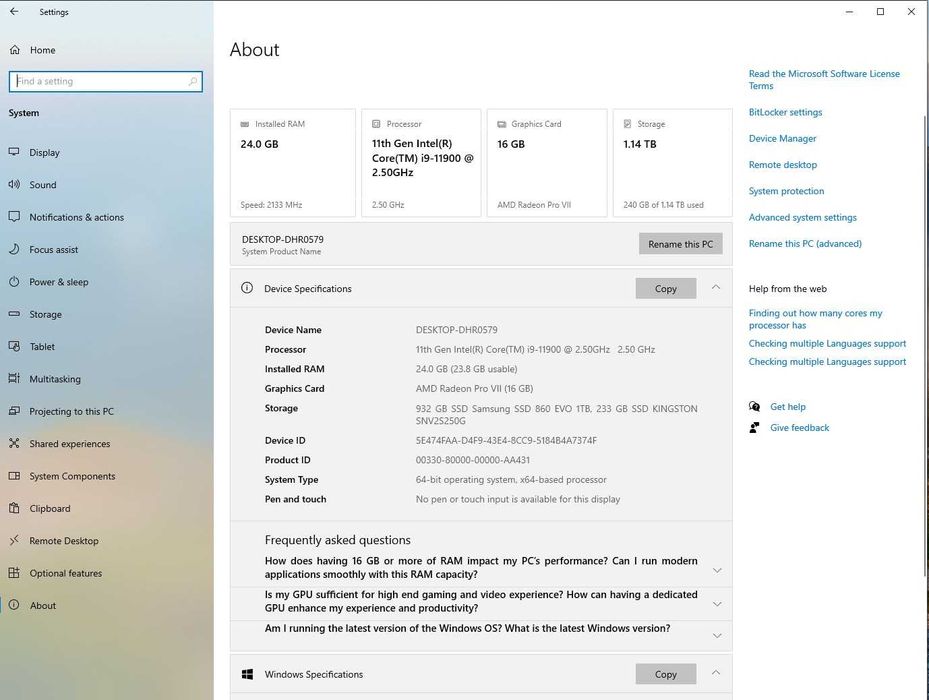The width and height of the screenshot is (929, 700).
Task: Open System protection link
Action: tap(786, 190)
